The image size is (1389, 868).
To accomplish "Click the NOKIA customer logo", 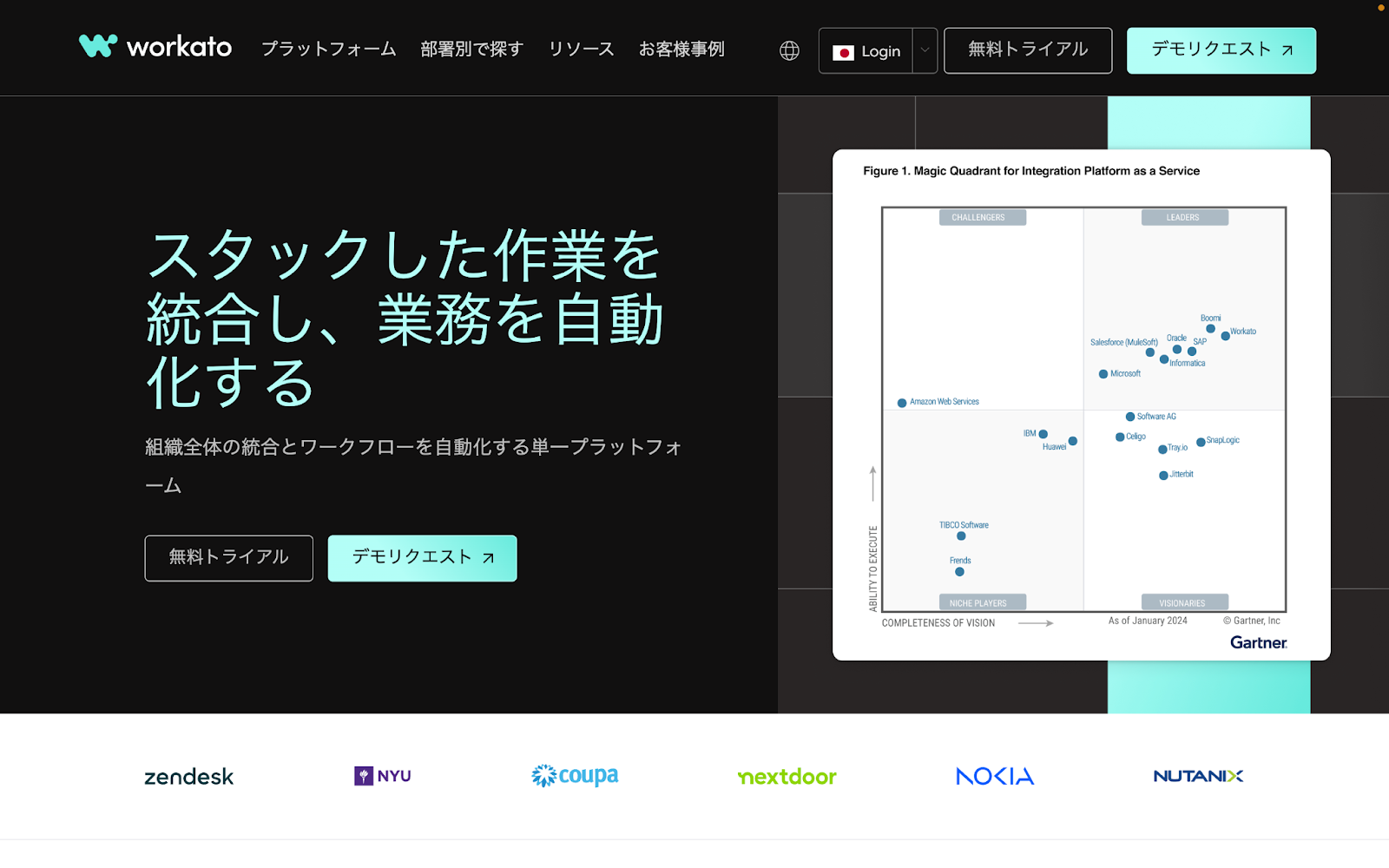I will (x=995, y=776).
